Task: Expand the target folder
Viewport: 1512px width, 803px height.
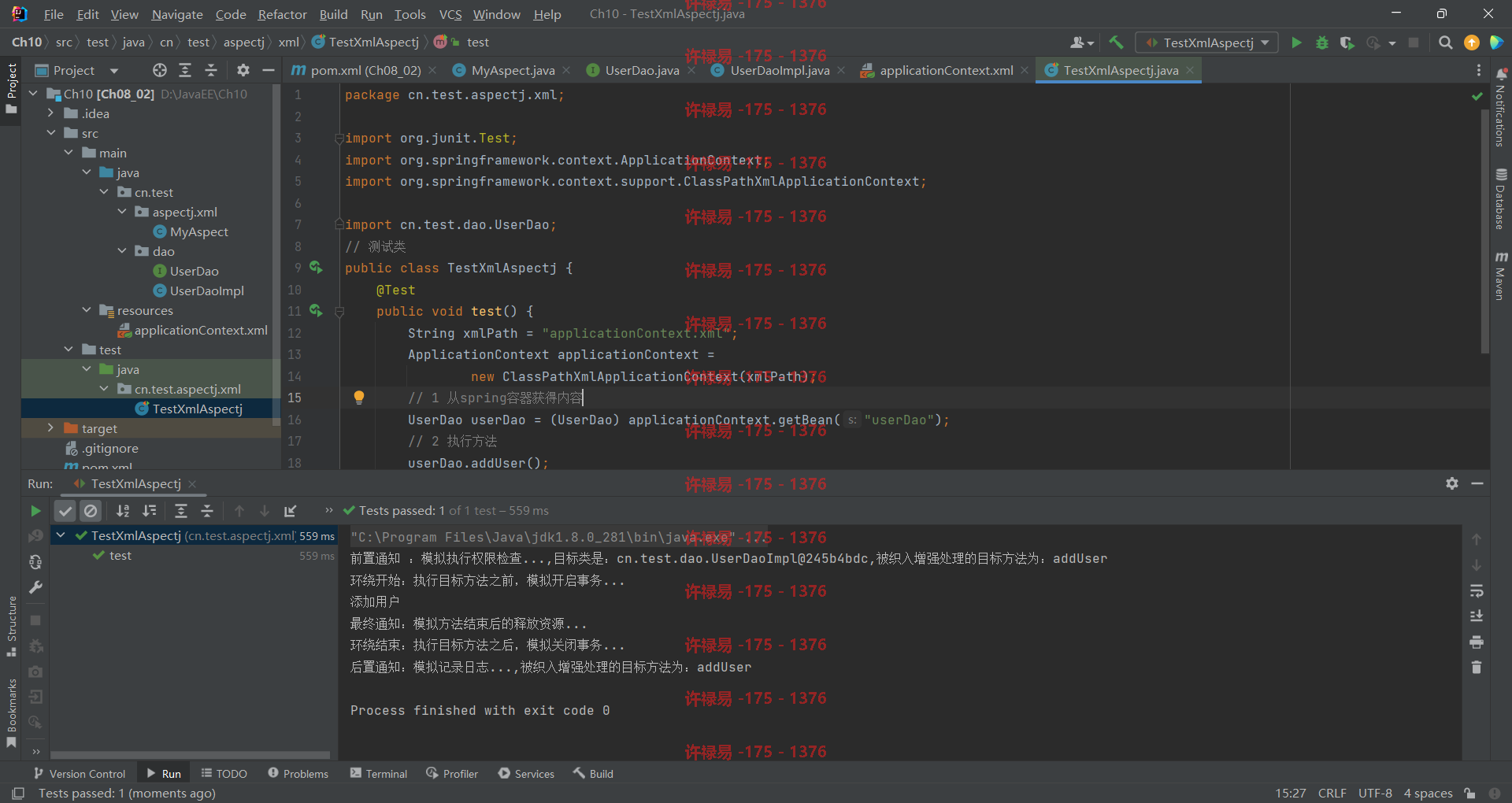Action: (x=51, y=428)
